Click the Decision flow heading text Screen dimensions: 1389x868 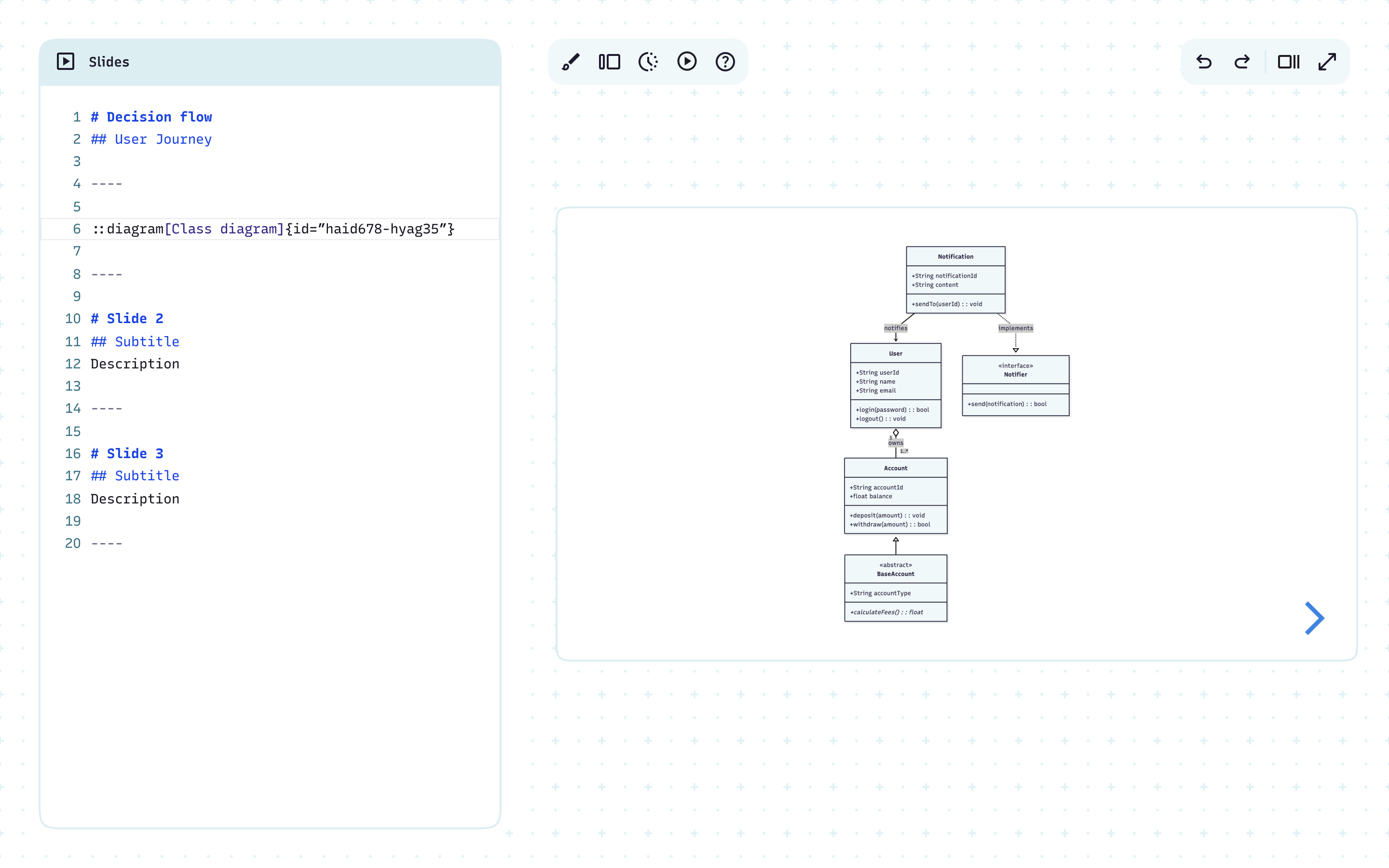click(x=151, y=117)
